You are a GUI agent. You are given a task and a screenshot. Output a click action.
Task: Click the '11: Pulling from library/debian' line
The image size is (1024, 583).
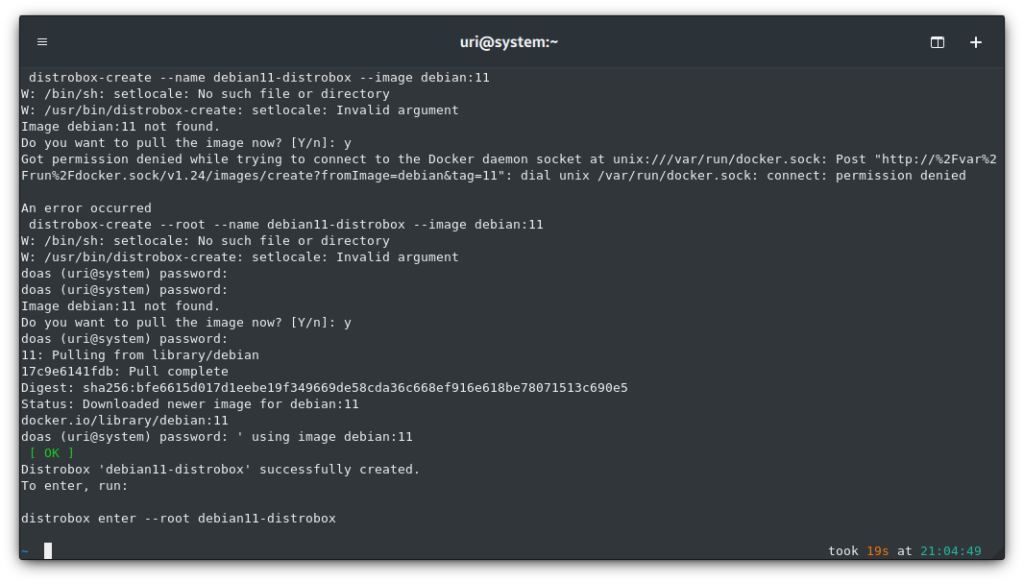point(140,355)
